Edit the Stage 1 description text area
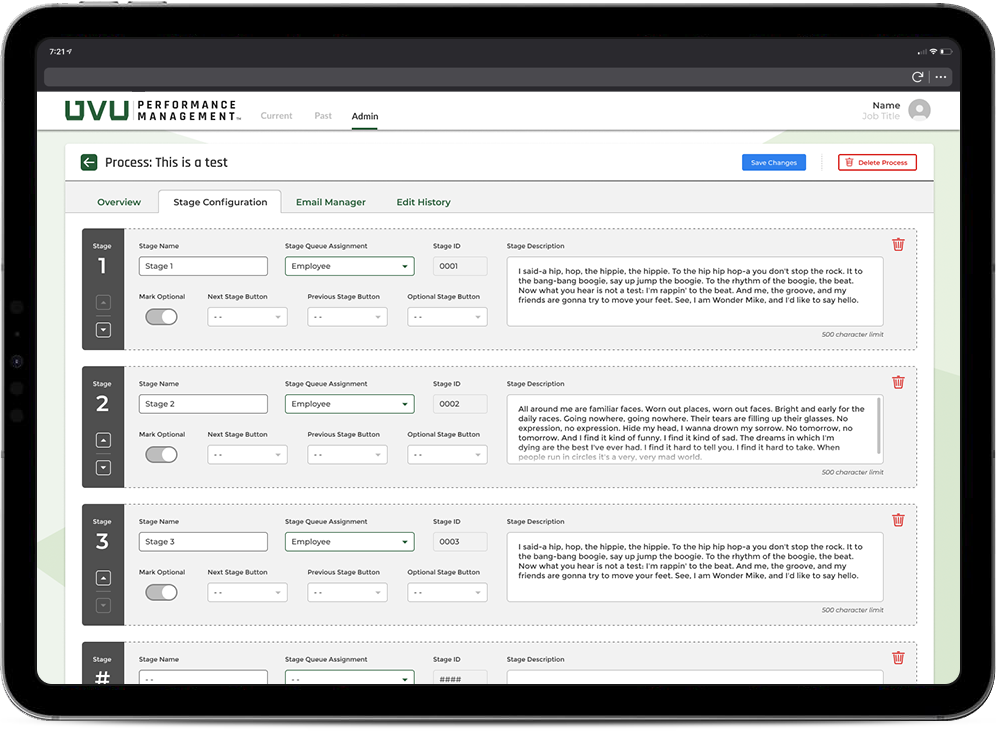996x731 pixels. coord(695,292)
